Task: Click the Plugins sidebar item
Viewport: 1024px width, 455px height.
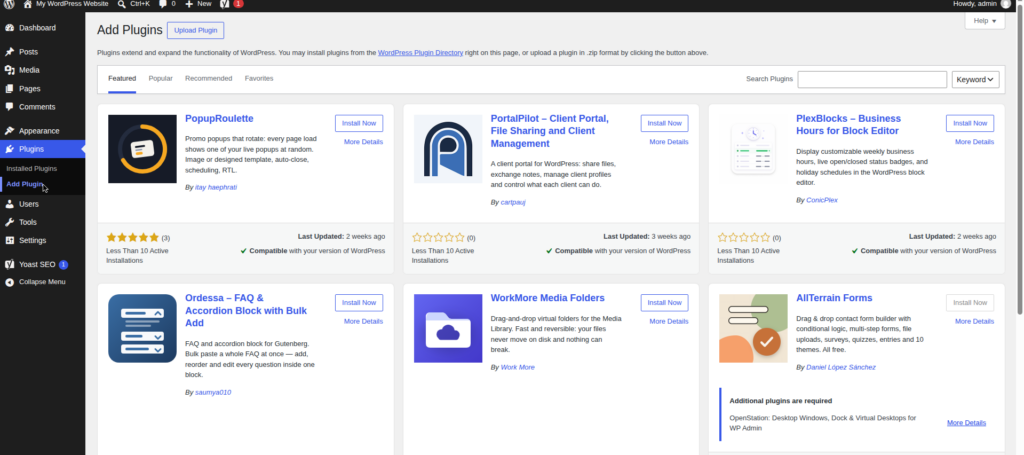Action: [x=42, y=149]
